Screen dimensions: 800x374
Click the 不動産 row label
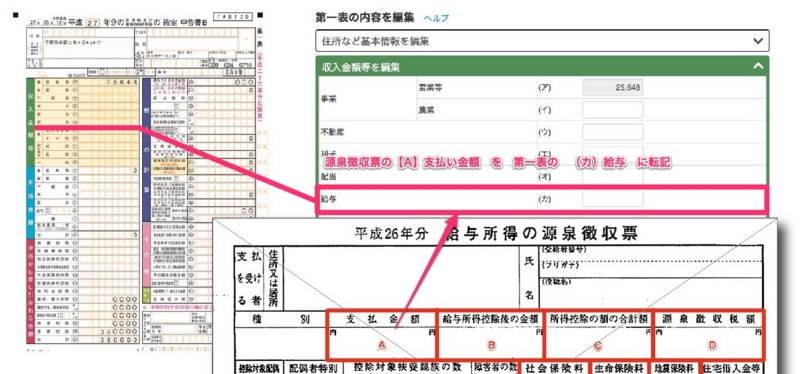[x=332, y=132]
